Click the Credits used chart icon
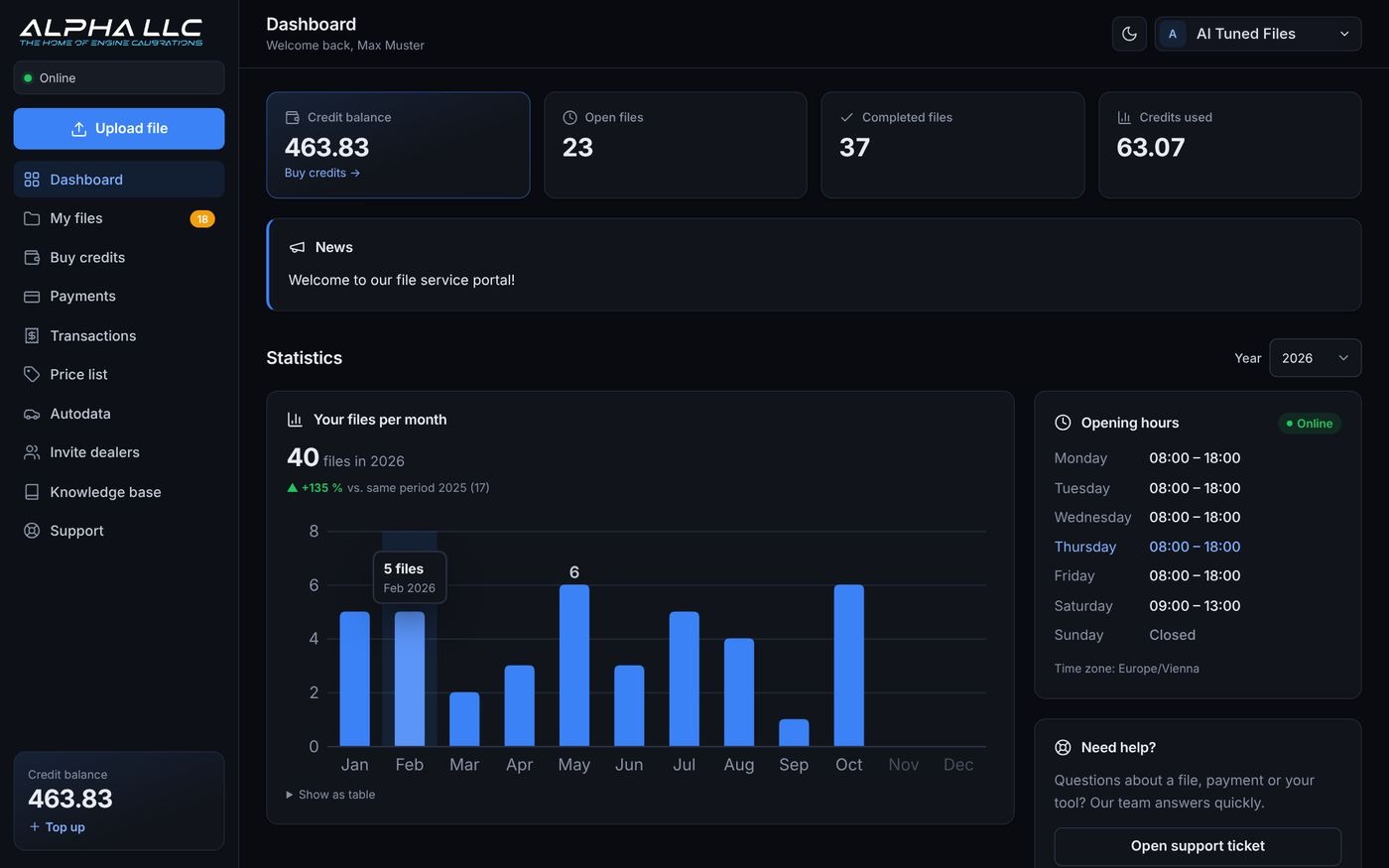This screenshot has height=868, width=1389. tap(1125, 117)
